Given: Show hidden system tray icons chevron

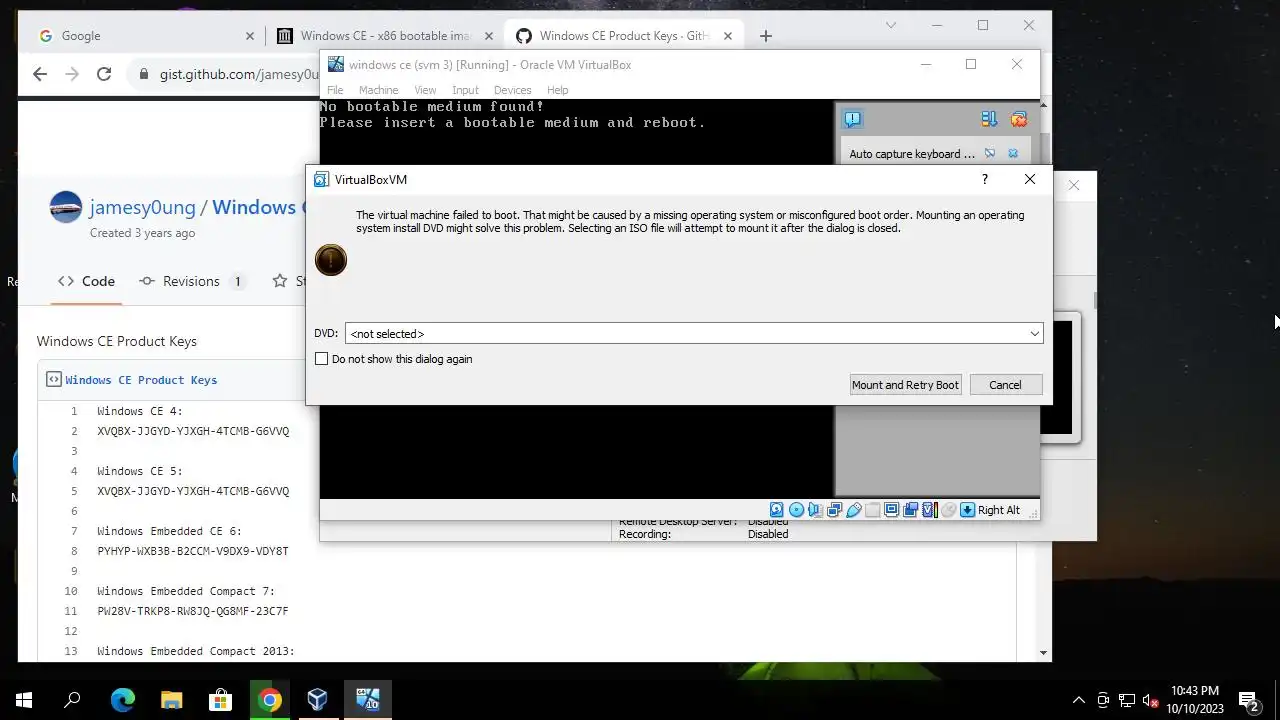Looking at the screenshot, I should (x=1078, y=700).
